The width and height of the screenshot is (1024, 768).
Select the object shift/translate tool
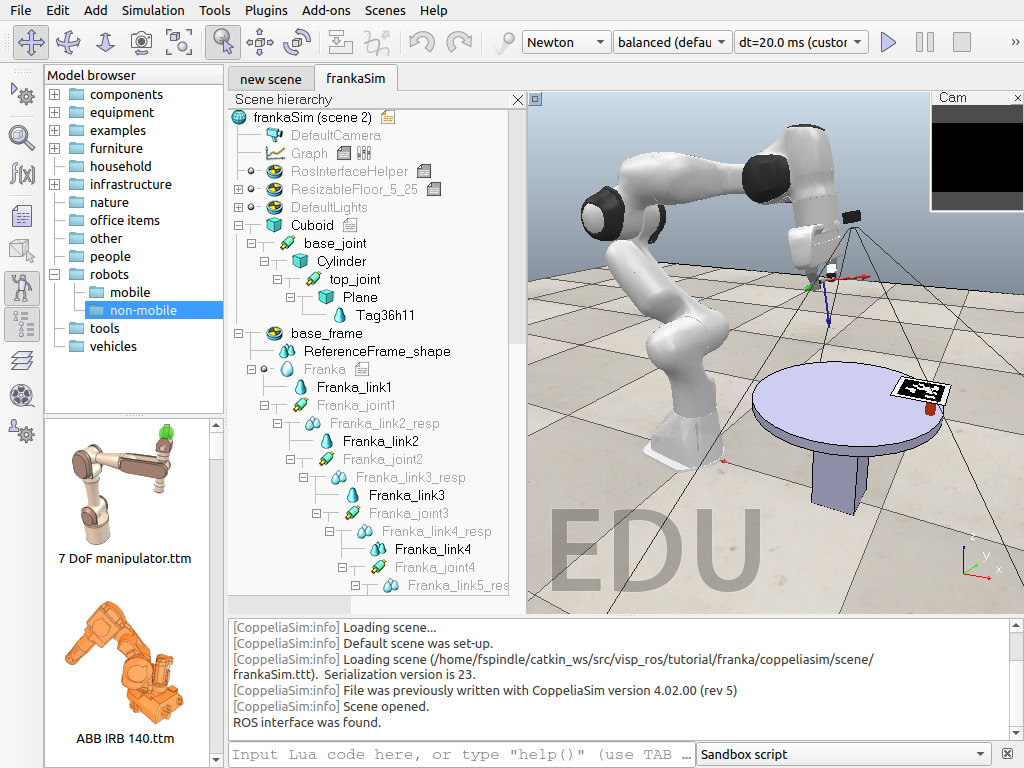(x=260, y=42)
